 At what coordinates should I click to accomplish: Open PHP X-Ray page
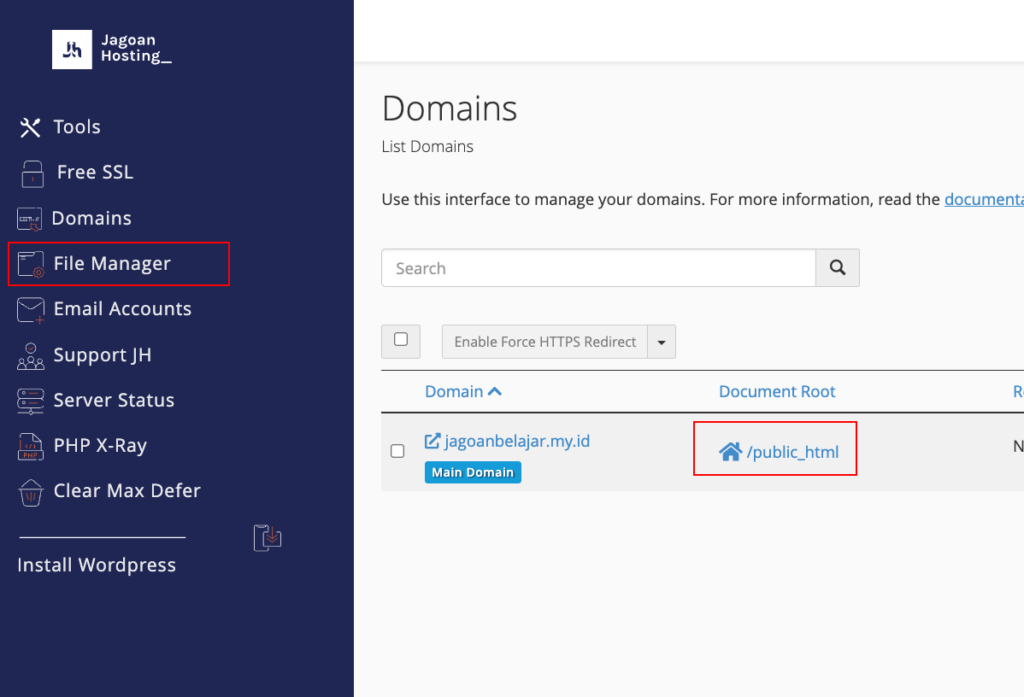coord(100,446)
